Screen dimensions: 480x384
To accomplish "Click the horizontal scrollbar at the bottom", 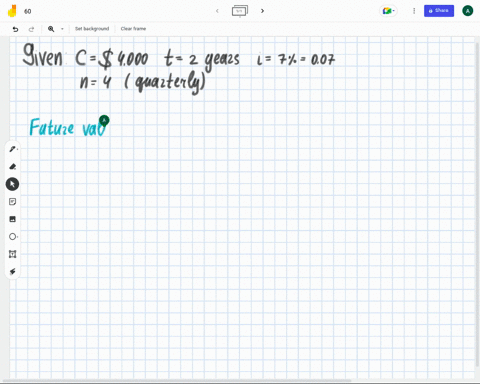I will point(177,381).
